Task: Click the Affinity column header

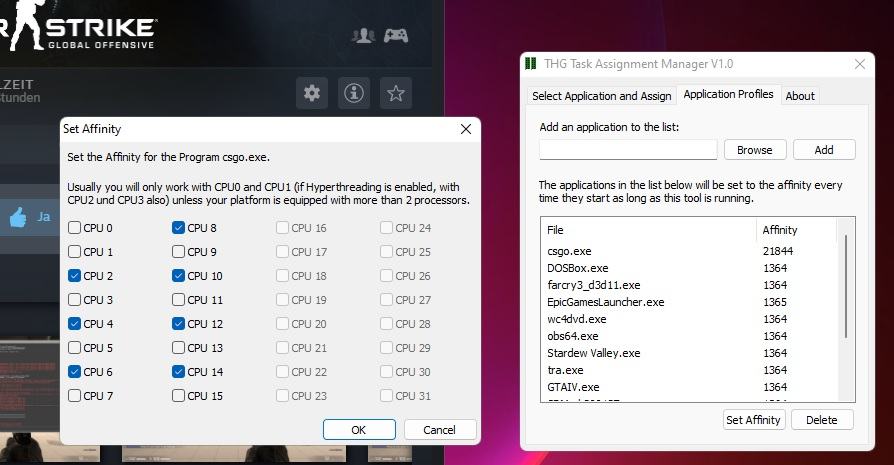Action: (797, 230)
